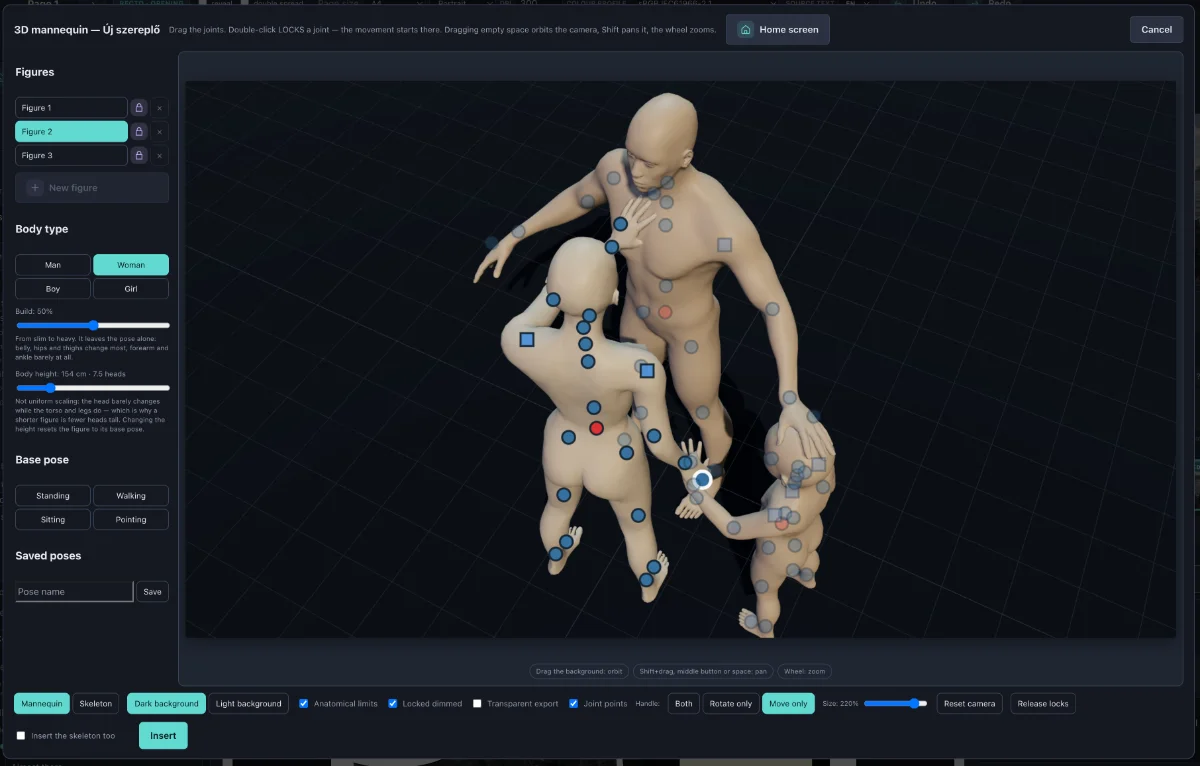This screenshot has height=766, width=1200.
Task: Select the Light background option
Action: pos(249,703)
